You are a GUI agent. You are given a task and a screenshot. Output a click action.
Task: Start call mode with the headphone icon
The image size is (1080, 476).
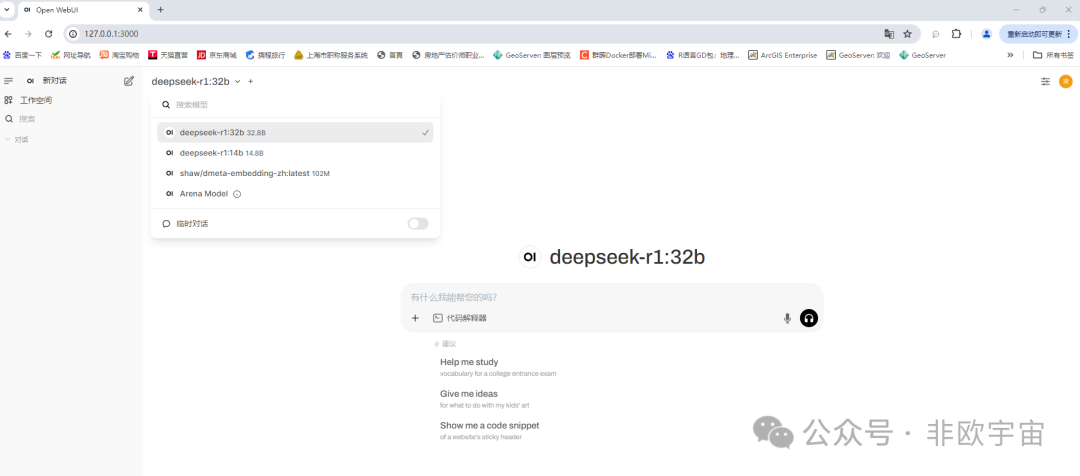[809, 318]
